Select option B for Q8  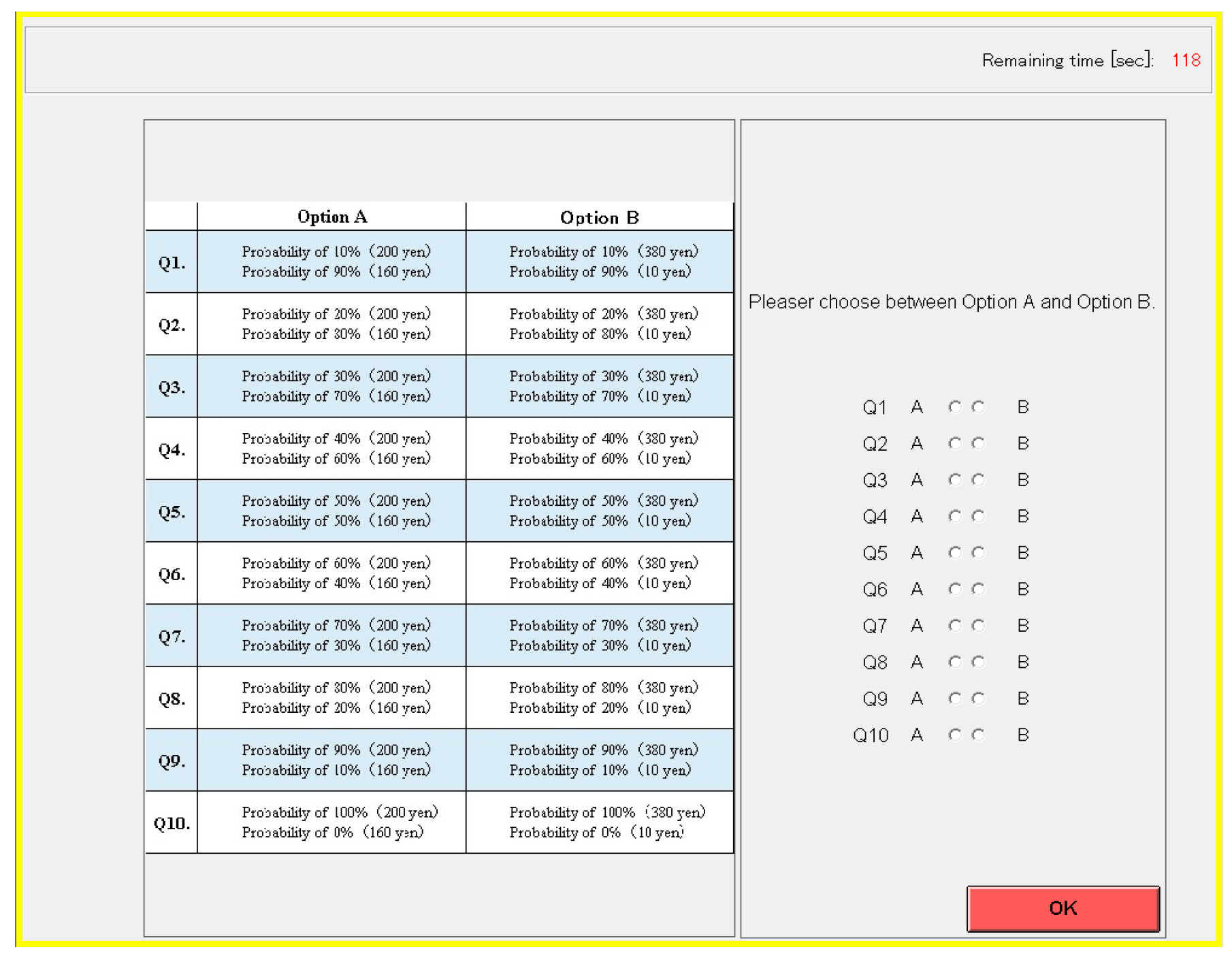click(x=978, y=662)
